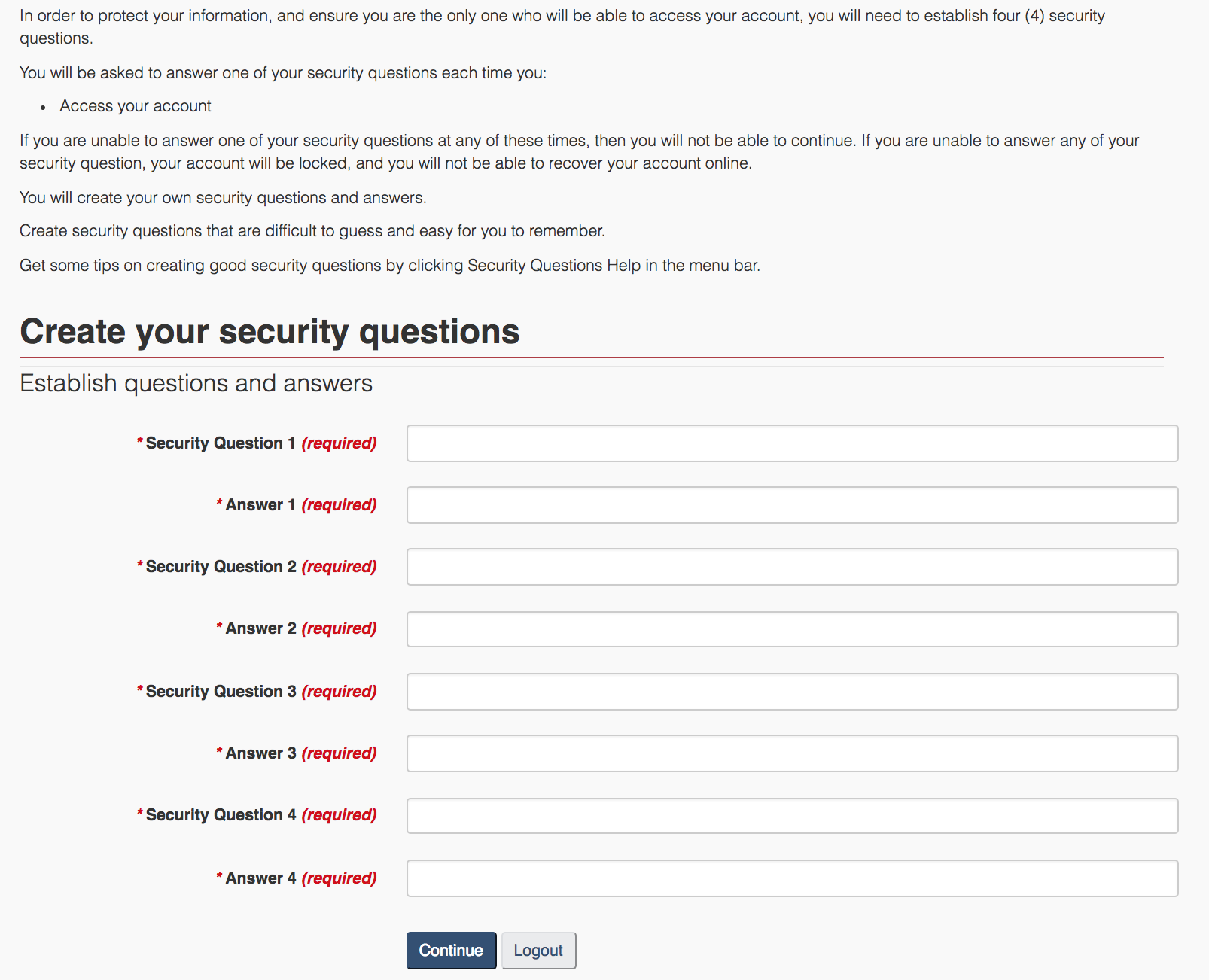Image resolution: width=1209 pixels, height=980 pixels.
Task: Click the Security Question 4 input field
Action: [792, 816]
